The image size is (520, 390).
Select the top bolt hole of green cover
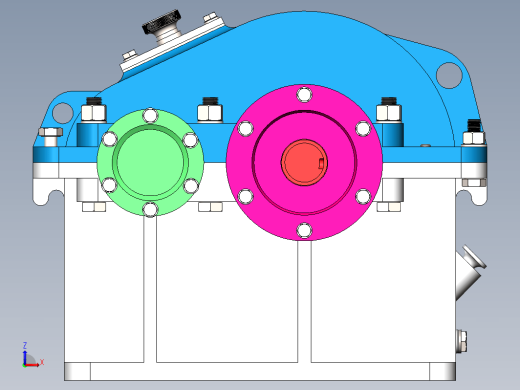point(150,116)
